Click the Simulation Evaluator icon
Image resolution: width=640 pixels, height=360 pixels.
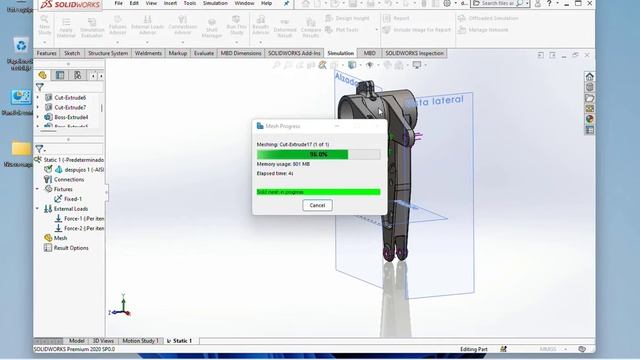point(92,27)
